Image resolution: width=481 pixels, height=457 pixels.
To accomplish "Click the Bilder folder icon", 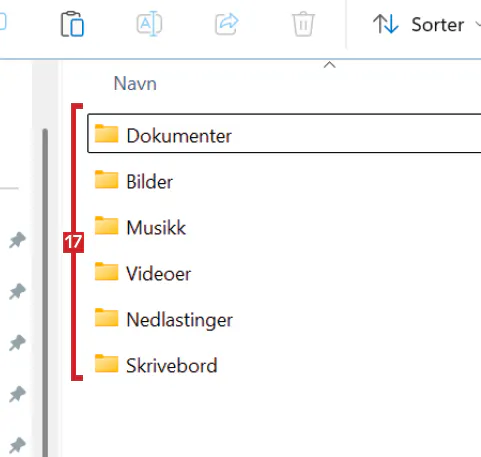I will point(106,179).
